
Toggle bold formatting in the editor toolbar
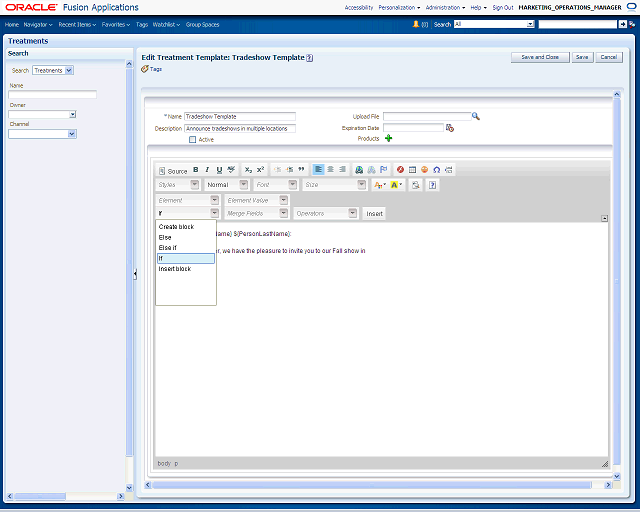click(196, 170)
